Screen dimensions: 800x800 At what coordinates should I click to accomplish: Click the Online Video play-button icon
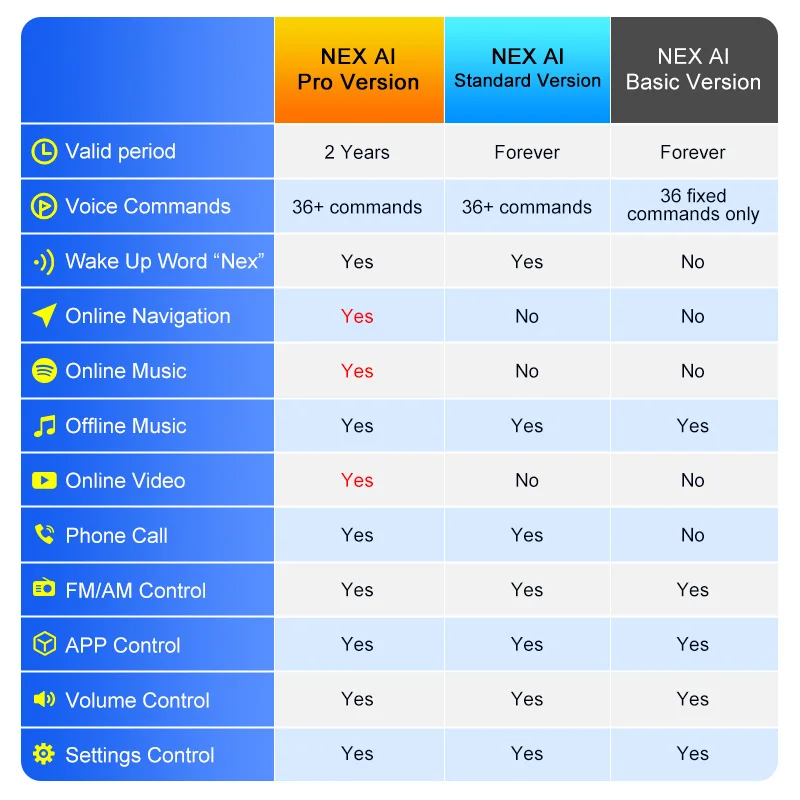[x=44, y=481]
